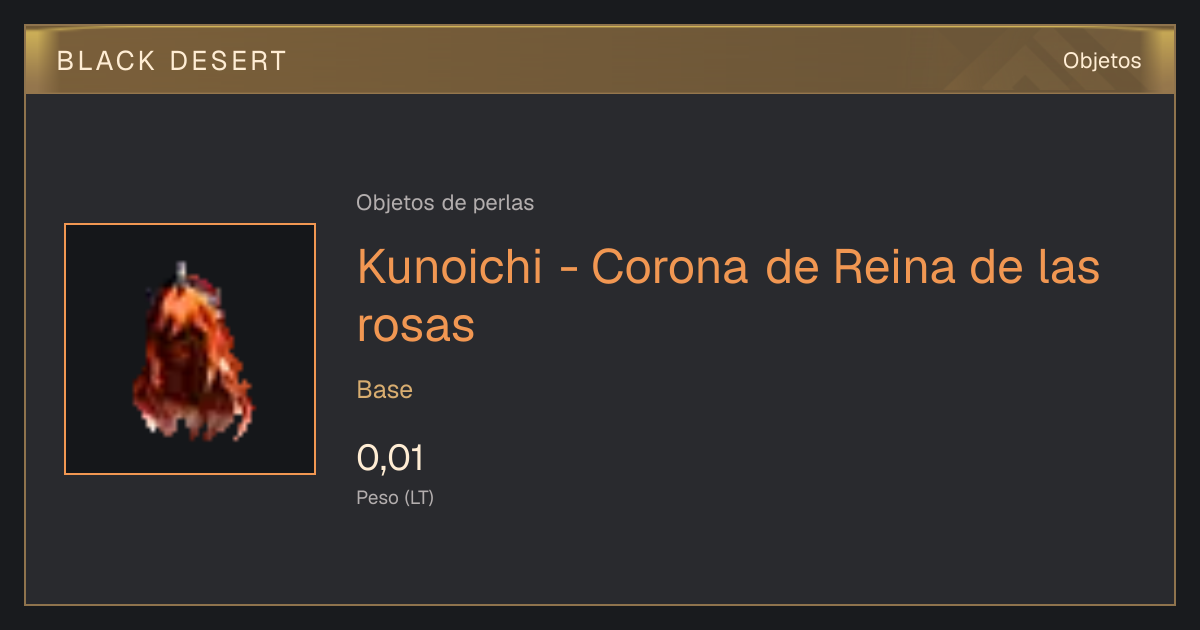
Task: Click the orange-bordered item thumbnail frame
Action: [190, 349]
